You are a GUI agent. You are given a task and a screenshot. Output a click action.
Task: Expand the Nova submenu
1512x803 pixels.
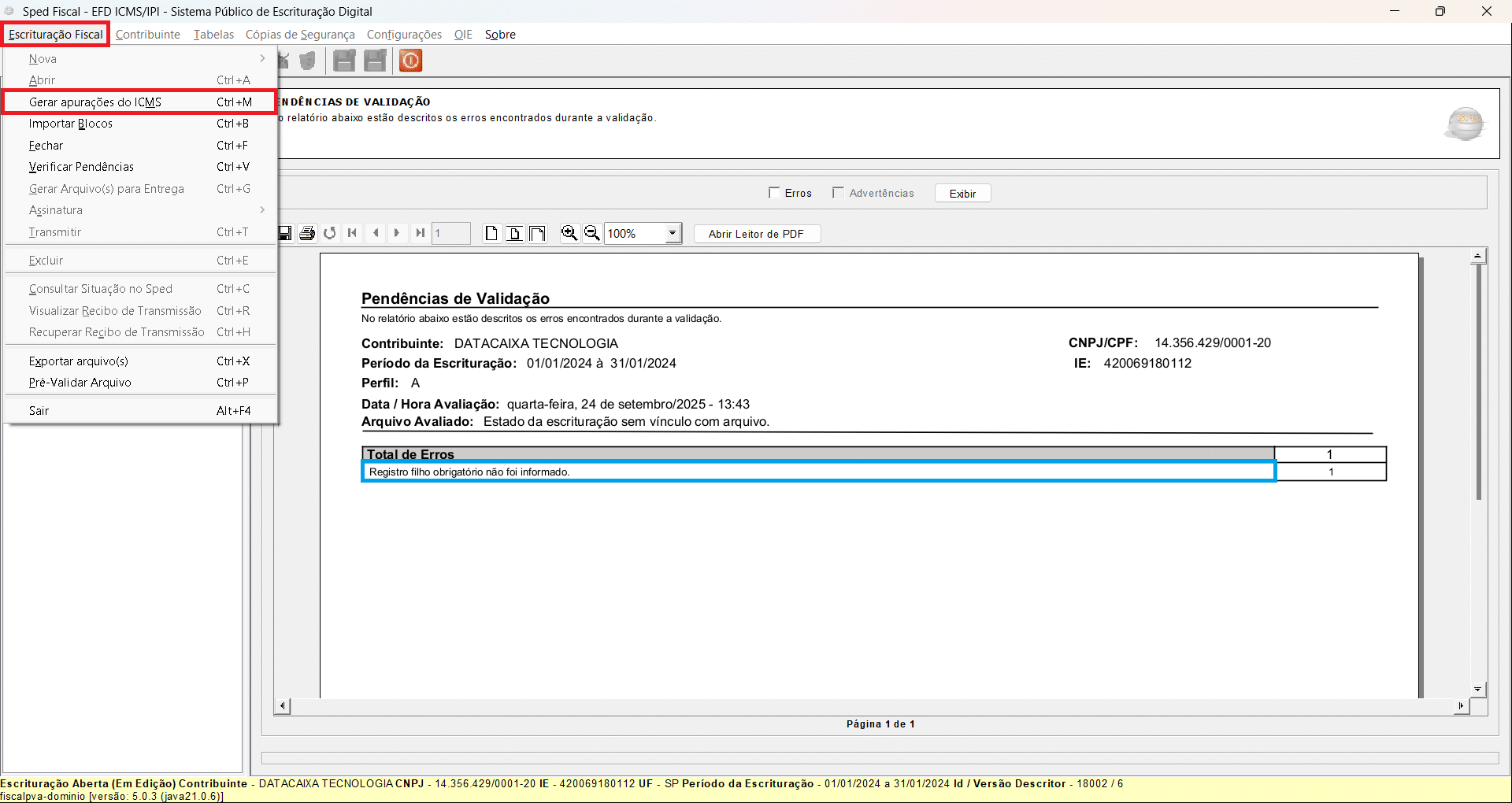(x=261, y=59)
